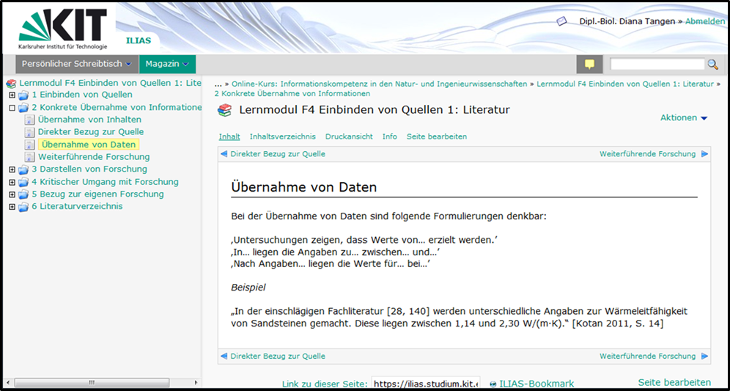This screenshot has width=730, height=391.
Task: Click the folder icon of 5 Bezug zur eigenen Forschung
Action: [23, 194]
